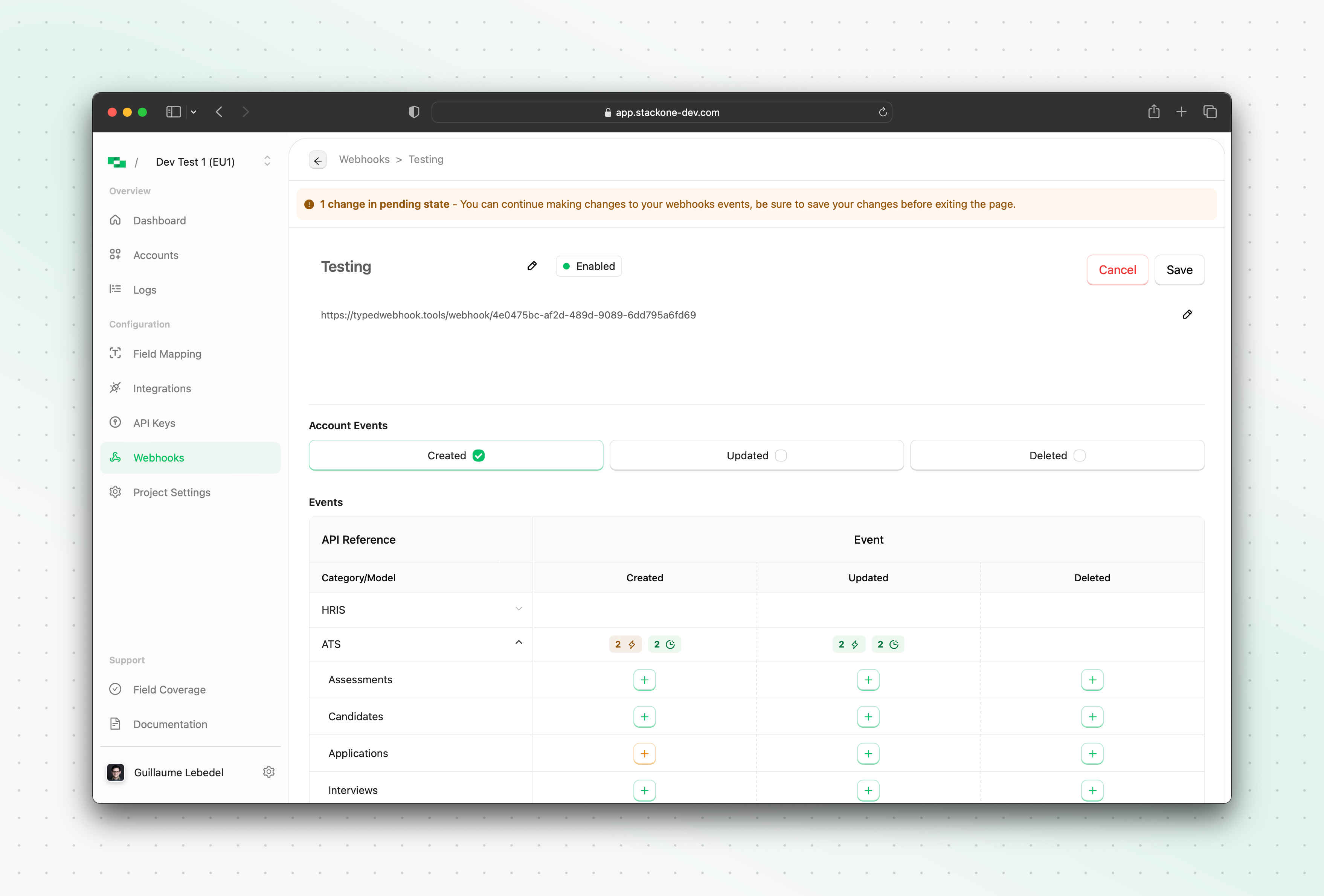This screenshot has width=1324, height=896.
Task: Select Webhooks in the sidebar
Action: pos(190,457)
